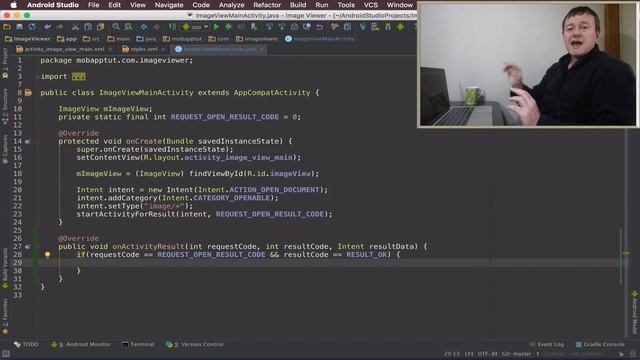The height and width of the screenshot is (360, 640).
Task: Expand the folded import statements
Action: click(x=79, y=76)
